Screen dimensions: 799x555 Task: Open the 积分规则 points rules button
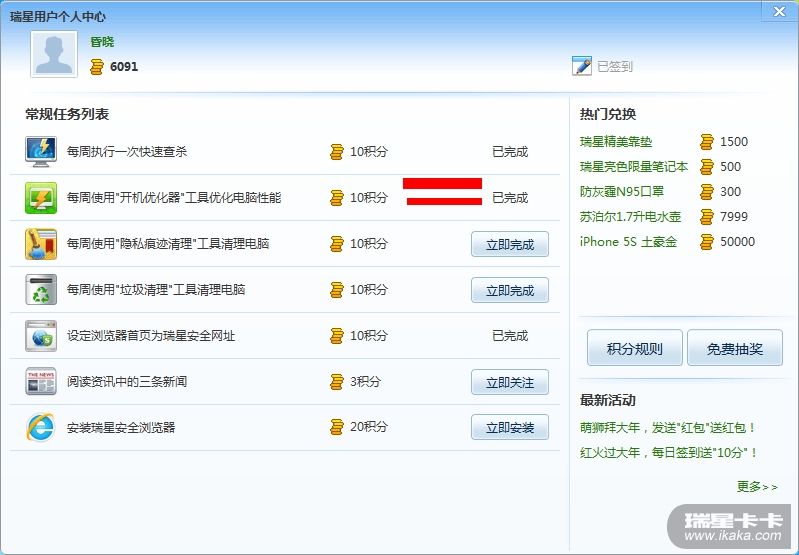634,348
